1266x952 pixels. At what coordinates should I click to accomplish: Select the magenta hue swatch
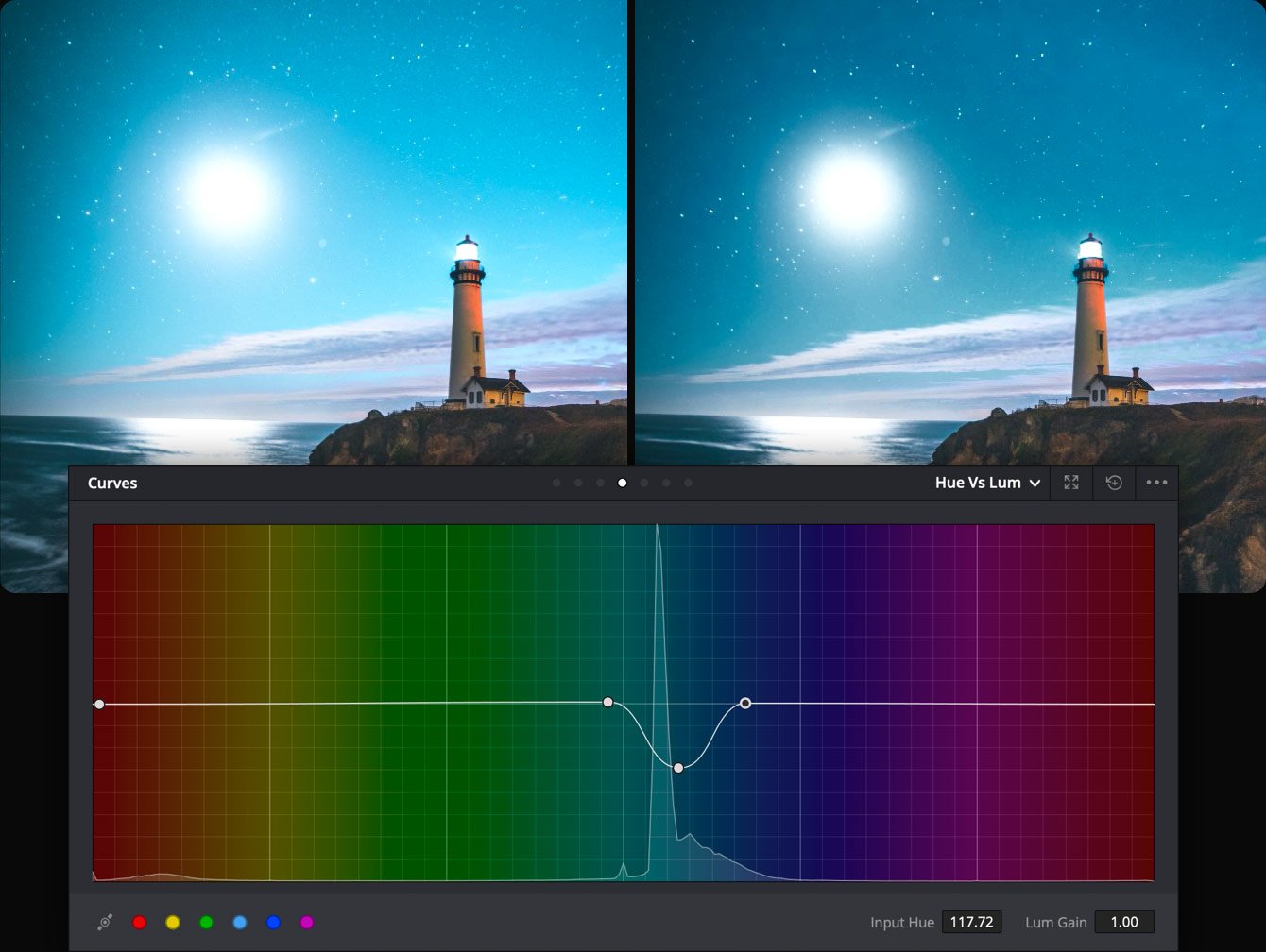coord(306,923)
